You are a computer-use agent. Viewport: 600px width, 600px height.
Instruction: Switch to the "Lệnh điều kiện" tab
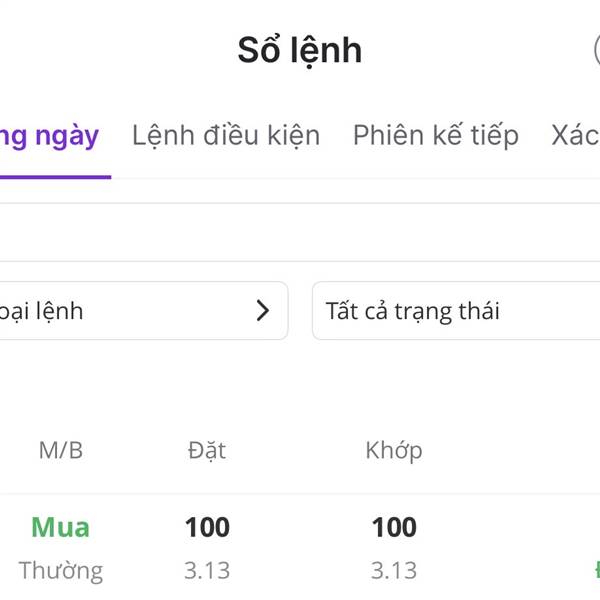point(226,136)
